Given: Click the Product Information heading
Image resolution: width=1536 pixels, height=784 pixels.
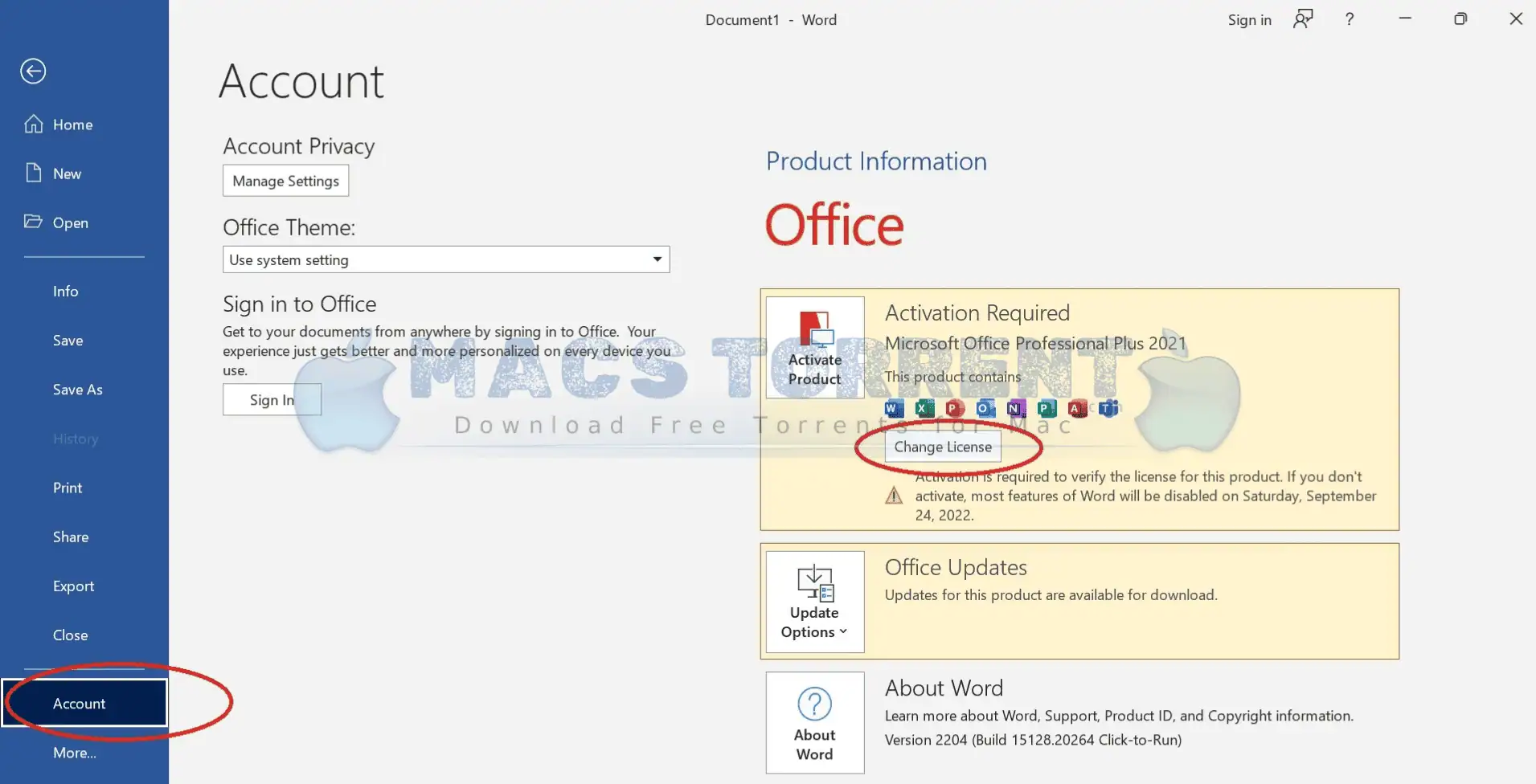Looking at the screenshot, I should pos(876,161).
